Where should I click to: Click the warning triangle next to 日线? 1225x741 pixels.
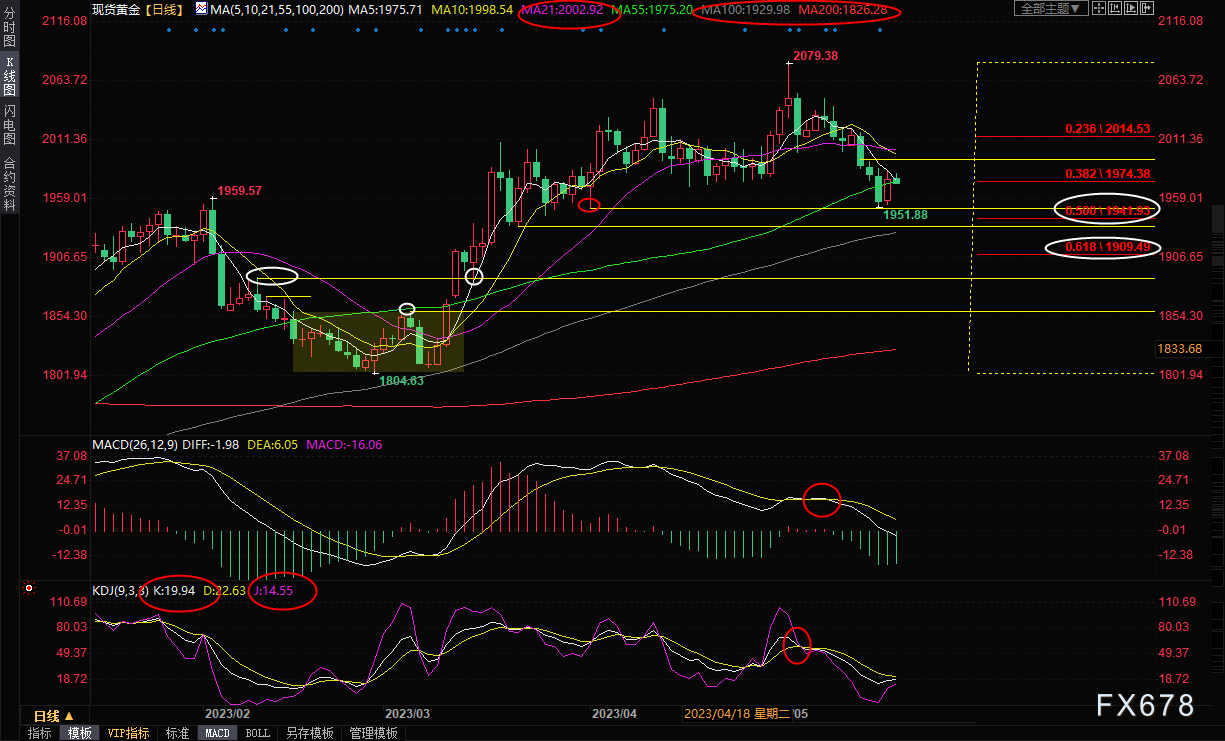68,716
